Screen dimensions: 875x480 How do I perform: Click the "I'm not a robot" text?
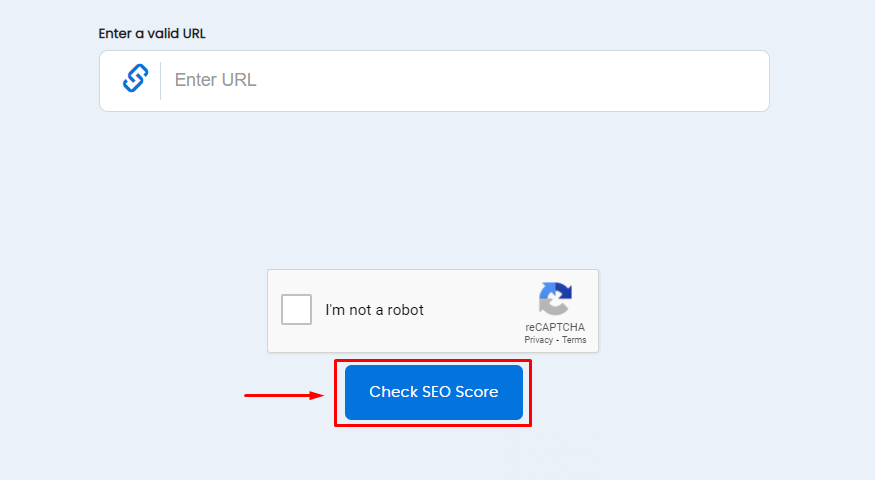click(374, 310)
